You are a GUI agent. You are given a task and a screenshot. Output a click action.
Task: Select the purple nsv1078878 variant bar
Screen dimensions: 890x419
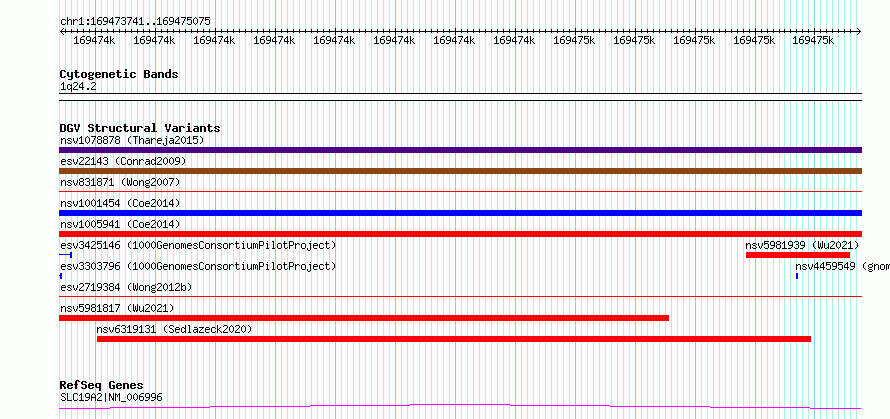(x=460, y=150)
